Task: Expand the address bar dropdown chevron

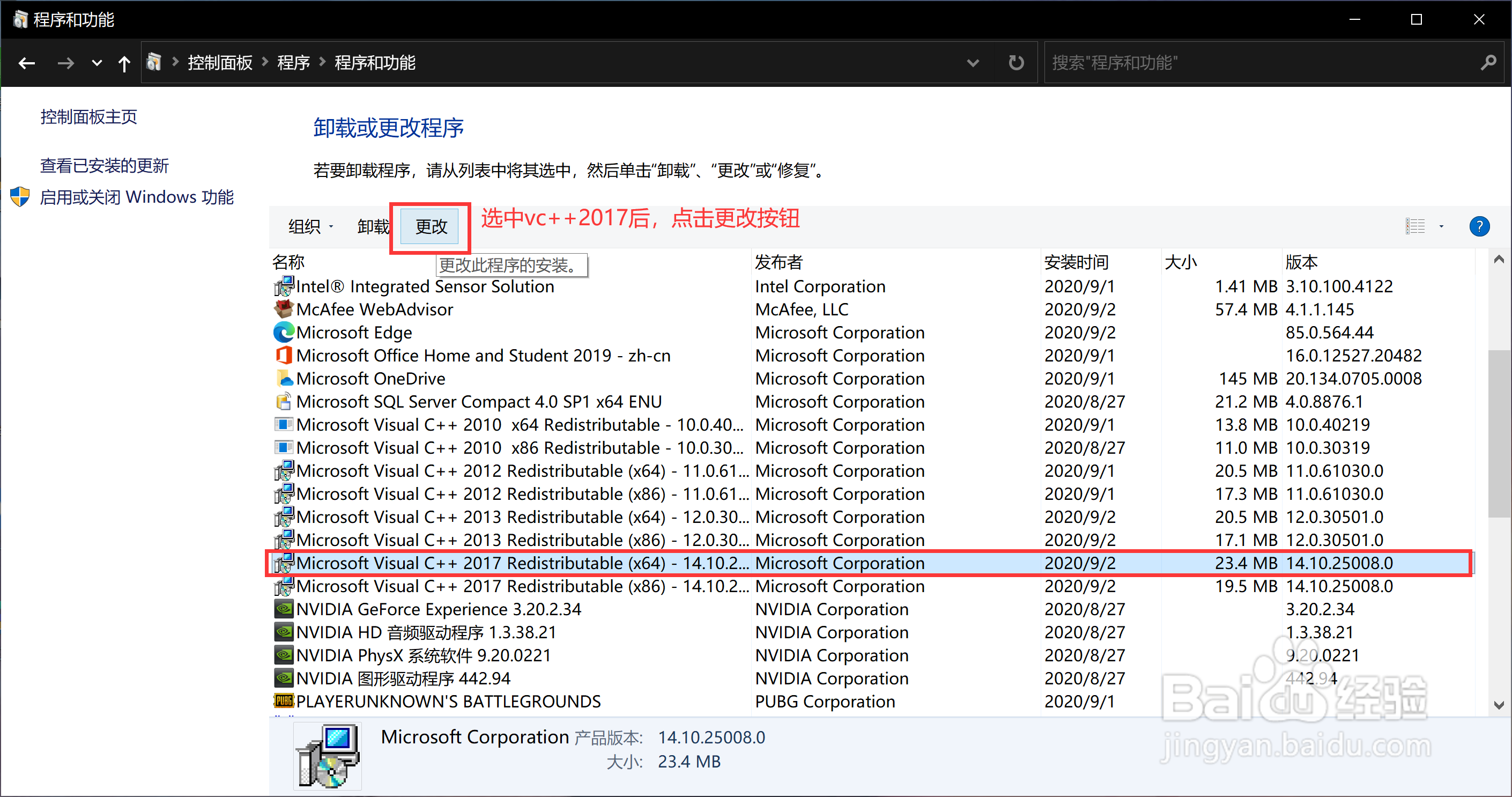Action: pyautogui.click(x=973, y=62)
